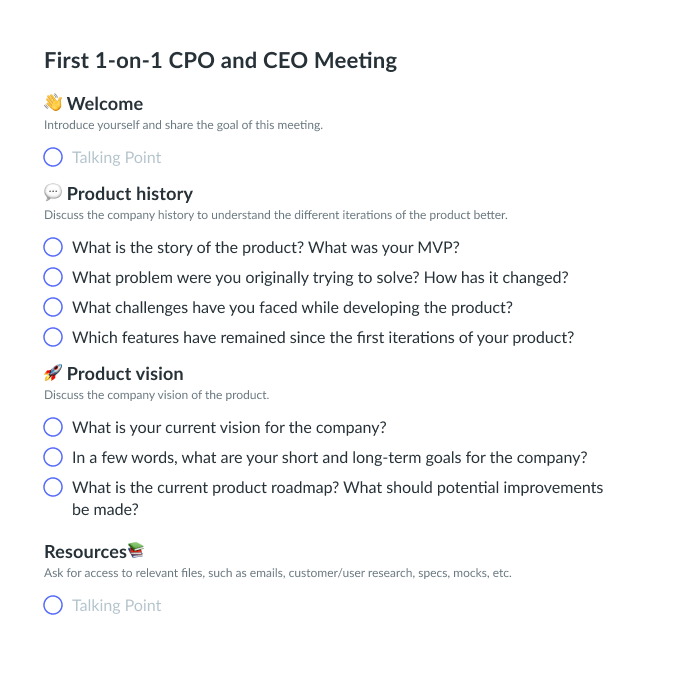Screen dimensions: 684x684
Task: Click the meeting title heading
Action: click(x=220, y=60)
